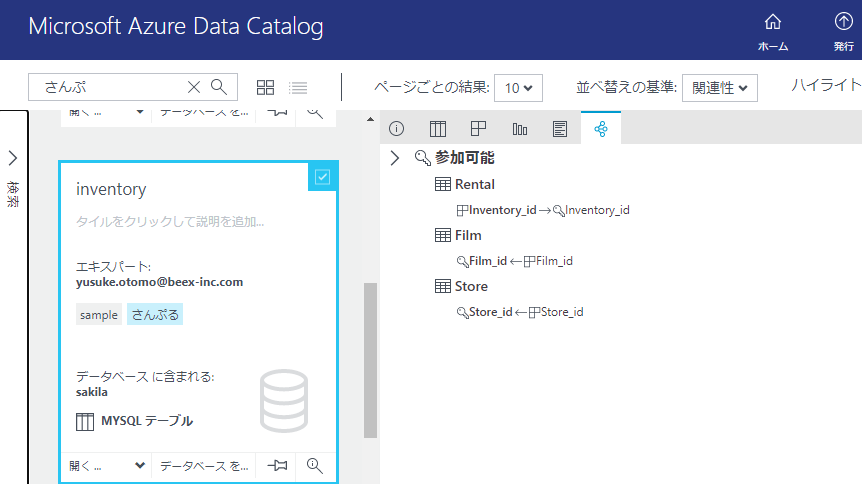Open the data profile tab
This screenshot has height=484, width=862.
520,129
